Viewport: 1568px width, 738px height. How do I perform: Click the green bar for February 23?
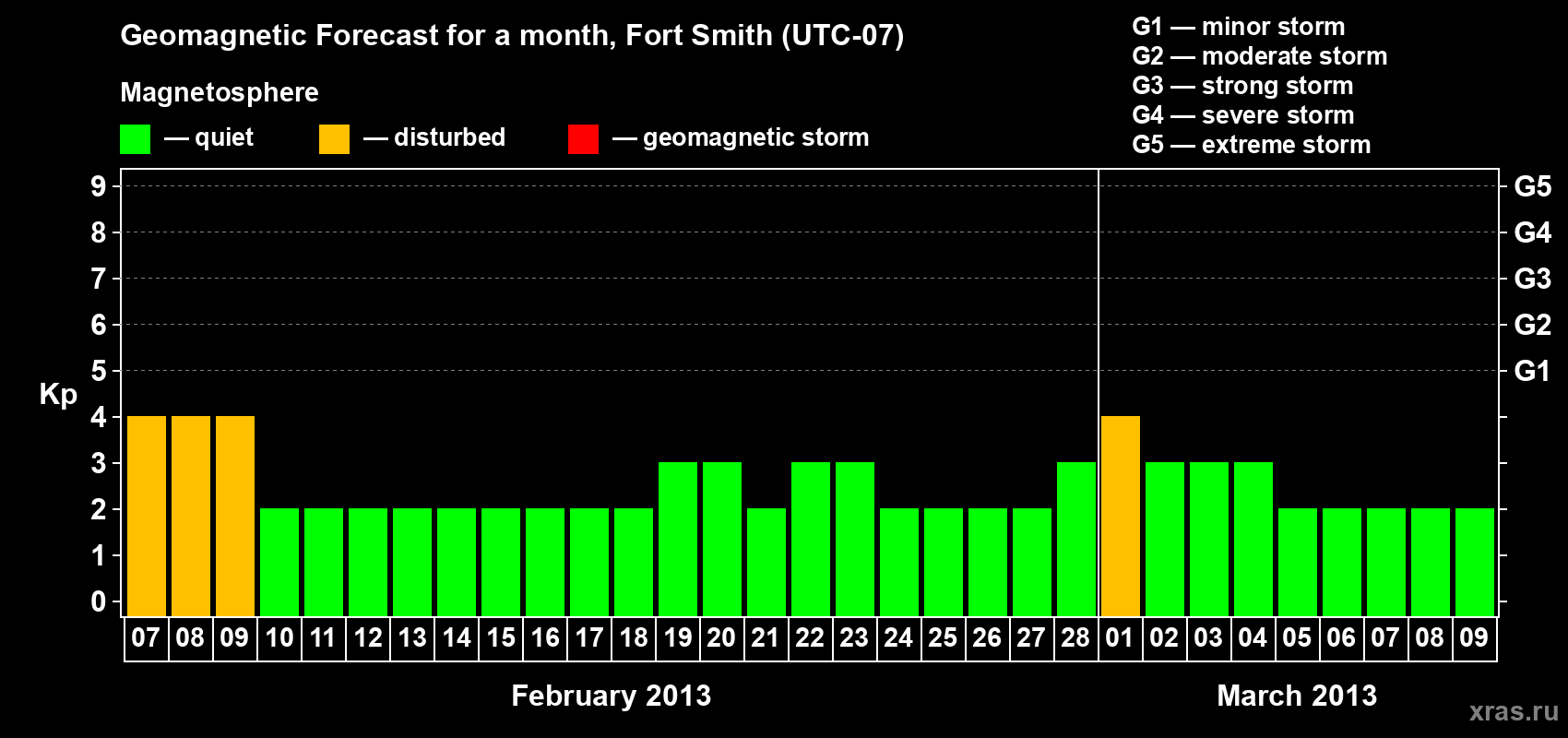pos(855,539)
